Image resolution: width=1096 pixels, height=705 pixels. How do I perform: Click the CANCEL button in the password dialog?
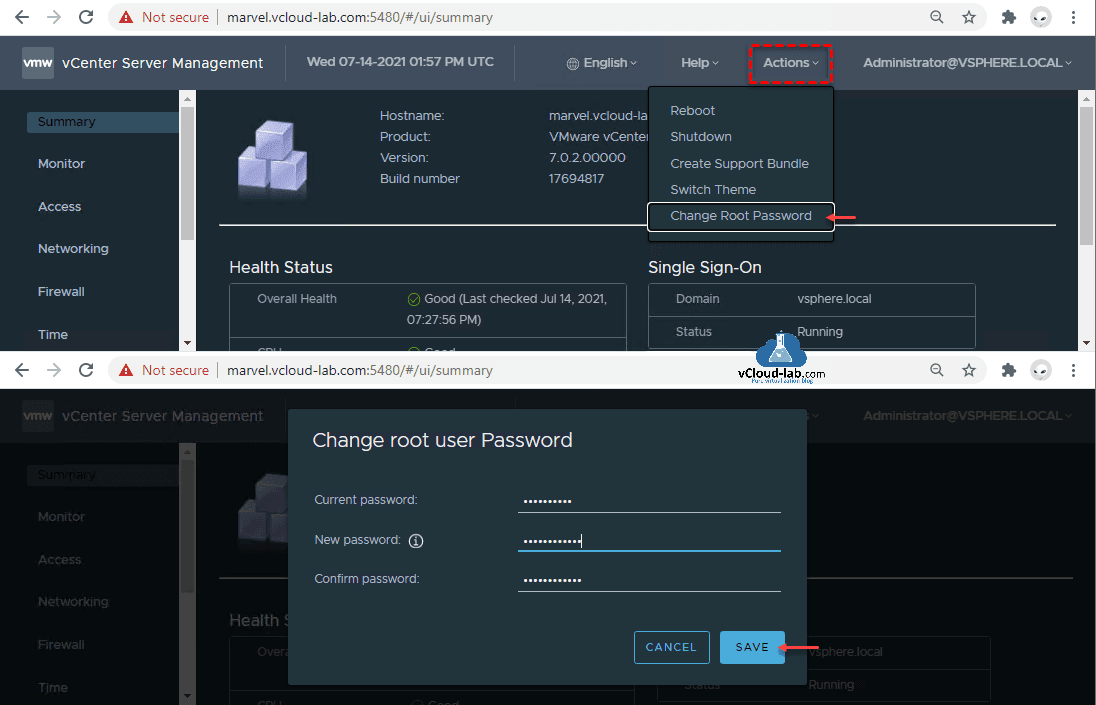point(672,647)
